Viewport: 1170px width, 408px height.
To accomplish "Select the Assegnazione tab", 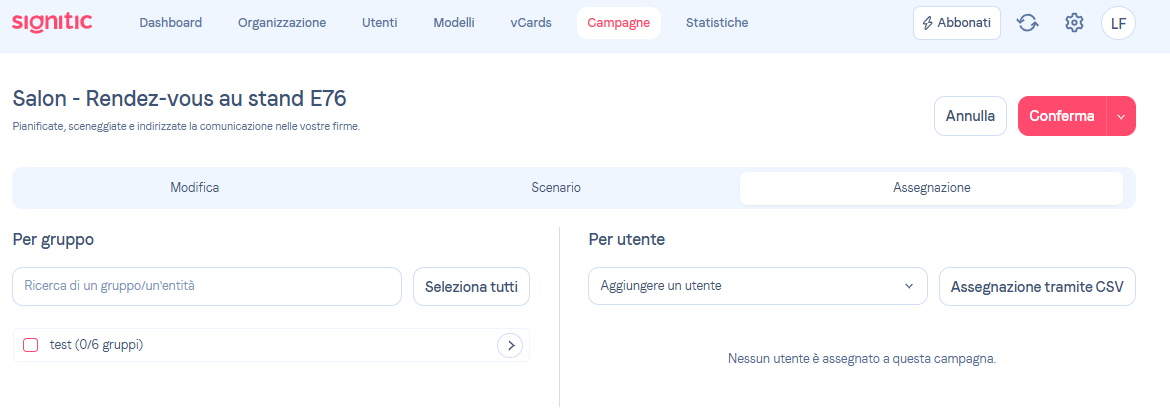I will [x=931, y=188].
